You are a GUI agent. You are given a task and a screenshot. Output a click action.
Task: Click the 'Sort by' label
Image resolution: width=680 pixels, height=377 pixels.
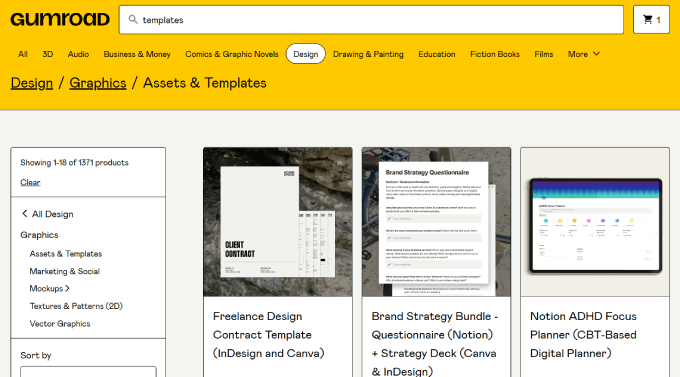pyautogui.click(x=36, y=355)
